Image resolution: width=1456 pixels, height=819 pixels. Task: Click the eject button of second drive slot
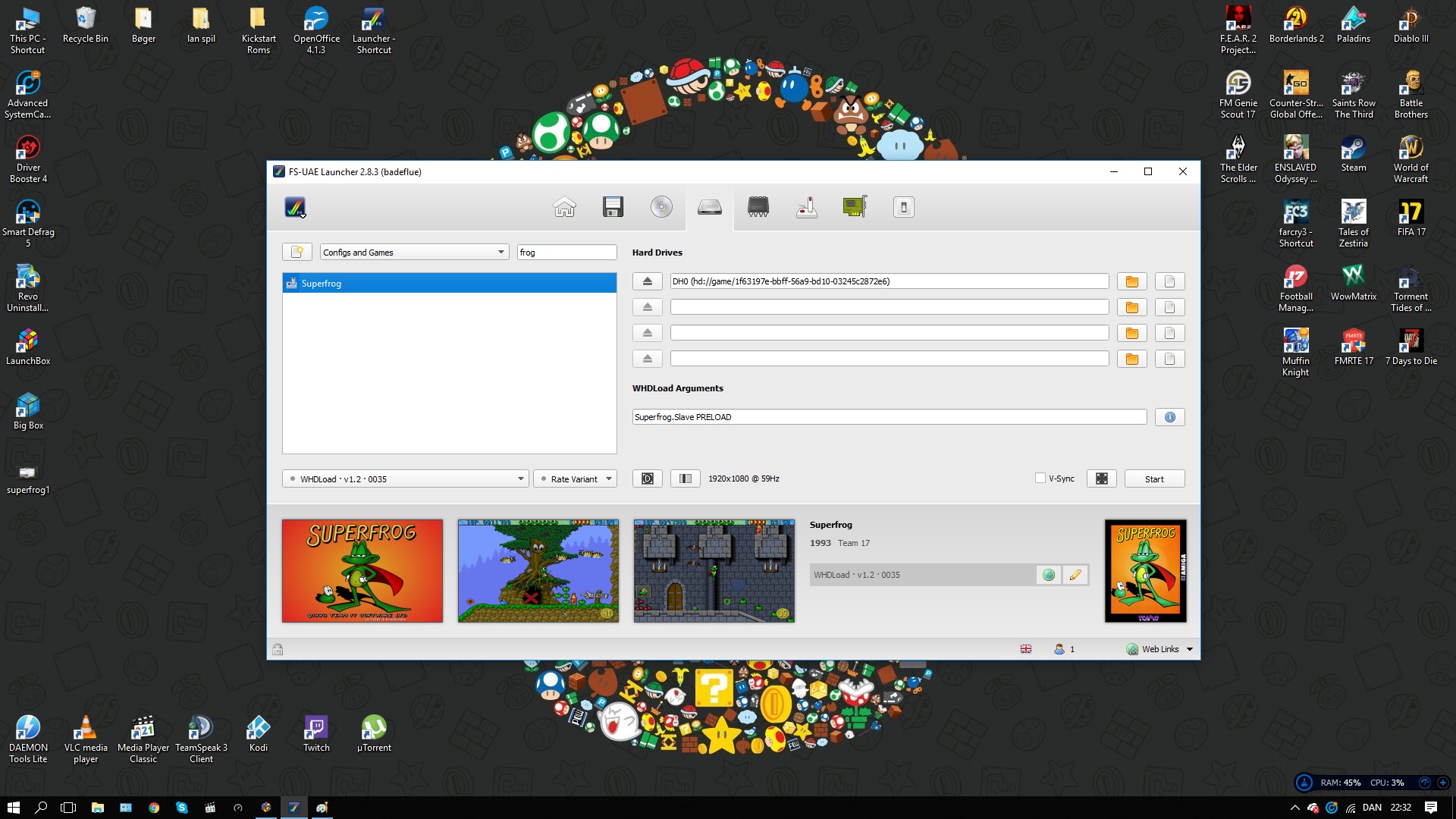pyautogui.click(x=648, y=307)
